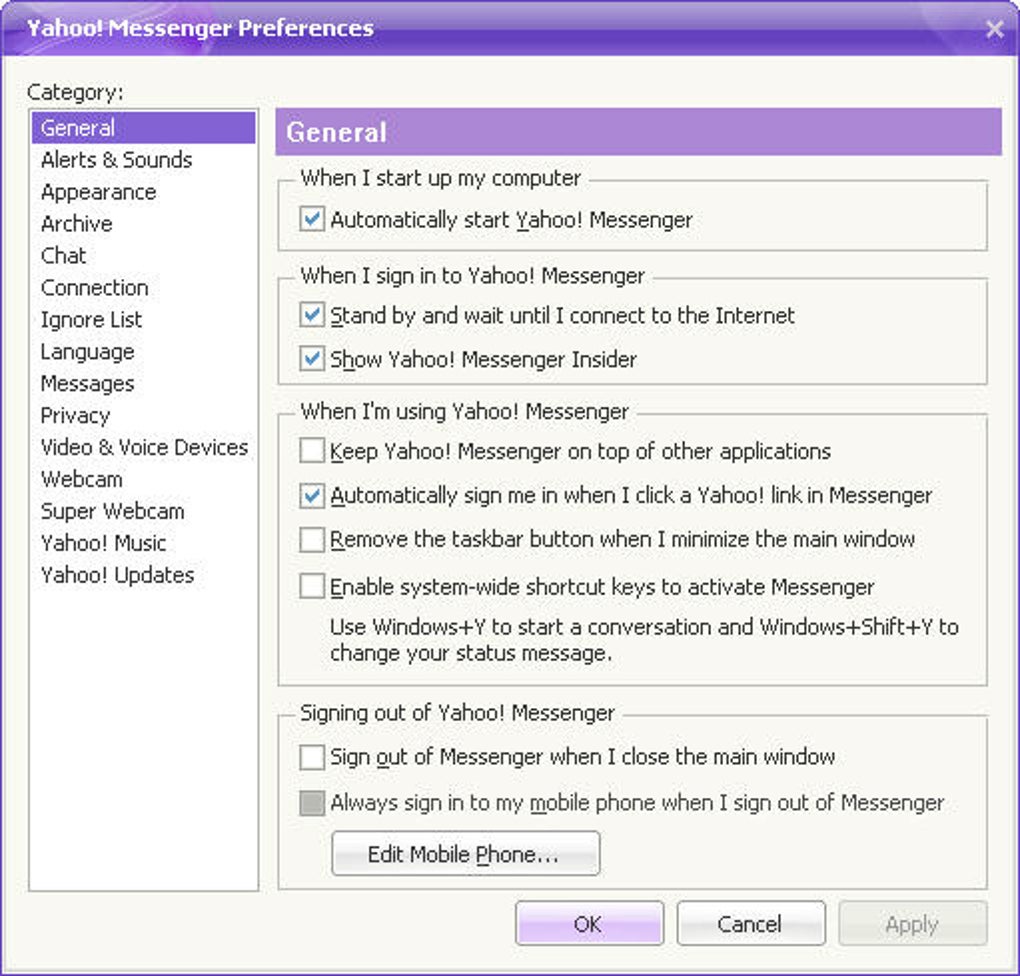The image size is (1020, 976).
Task: Toggle Automatically sign me in checkbox
Action: 312,496
